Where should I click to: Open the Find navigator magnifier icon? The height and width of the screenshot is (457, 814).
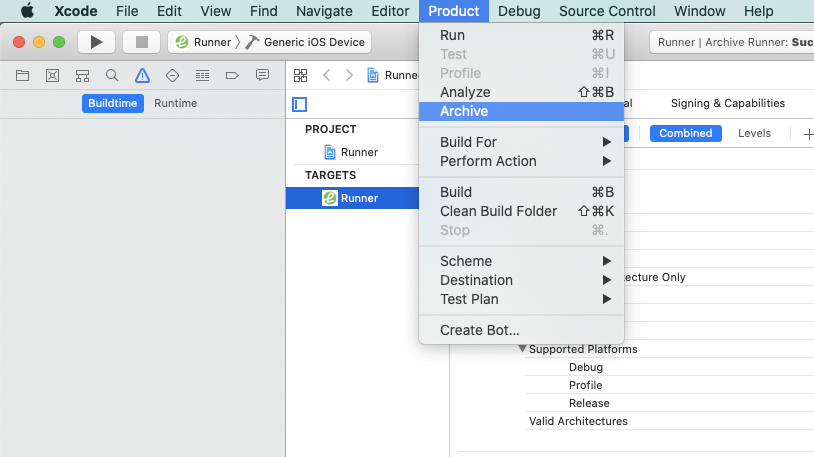click(x=112, y=75)
